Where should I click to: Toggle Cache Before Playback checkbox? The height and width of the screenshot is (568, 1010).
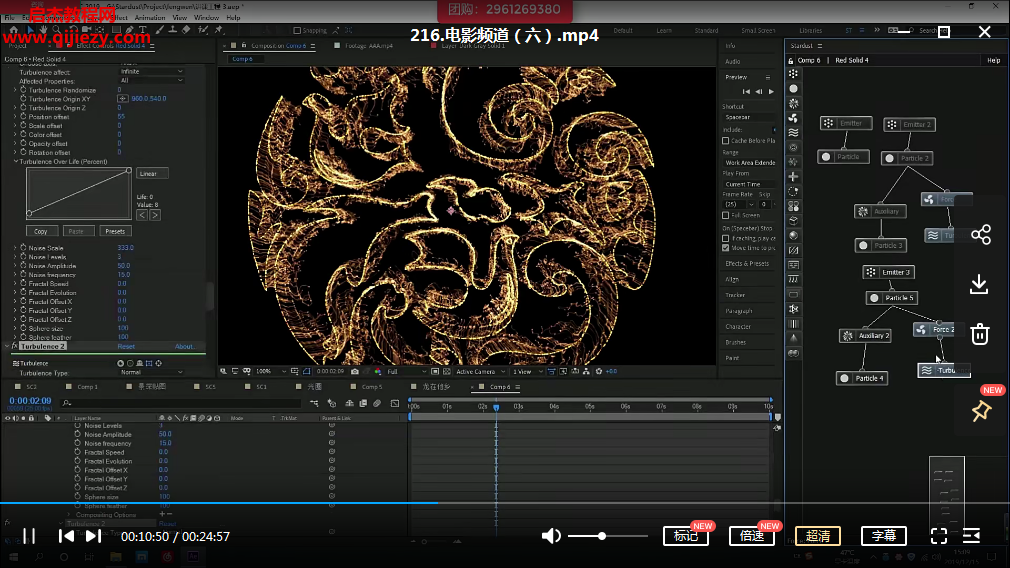click(725, 140)
